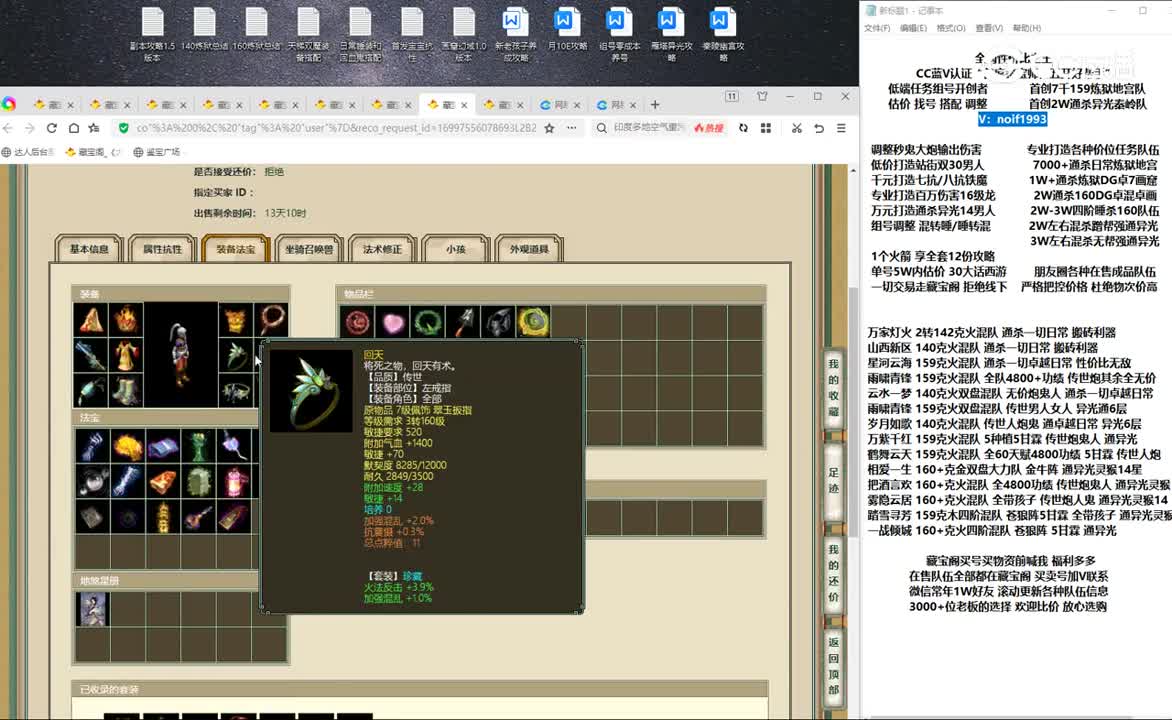The image size is (1172, 720).
Task: Click the spearhead inventory item
Action: point(463,322)
